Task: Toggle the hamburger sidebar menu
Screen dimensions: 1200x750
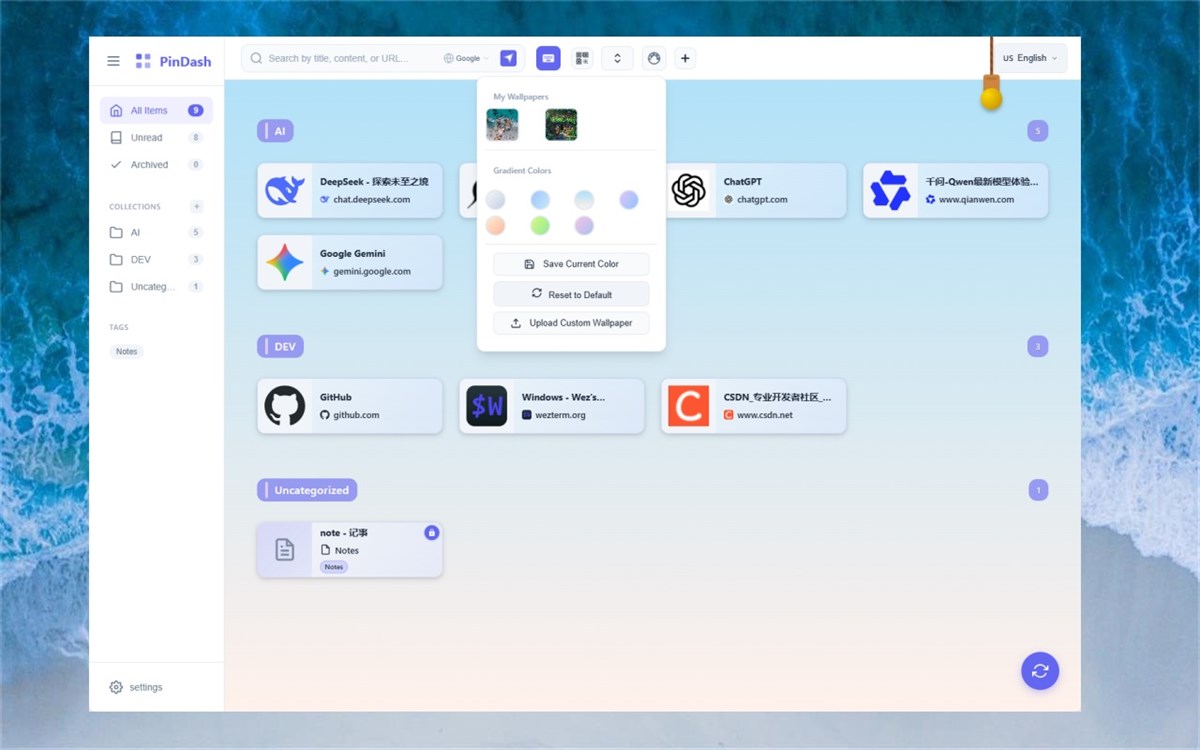Action: [x=113, y=61]
